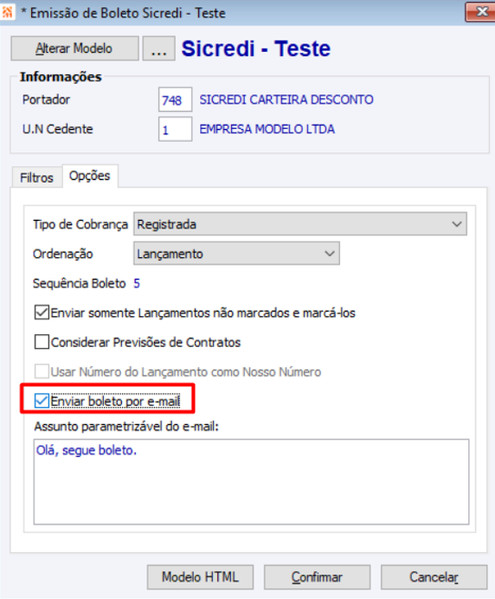Viewport: 495px width, 599px height.
Task: Click the Registrada combo box value
Action: click(300, 224)
